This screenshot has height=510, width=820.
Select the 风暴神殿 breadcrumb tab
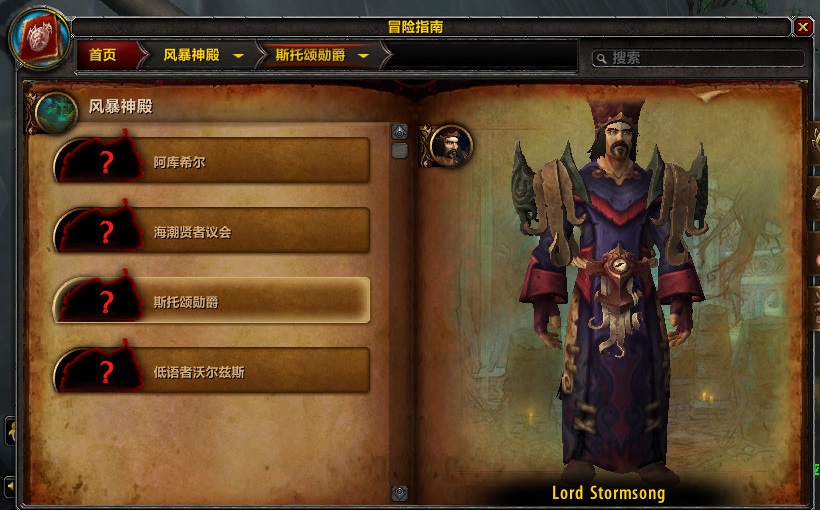(191, 55)
